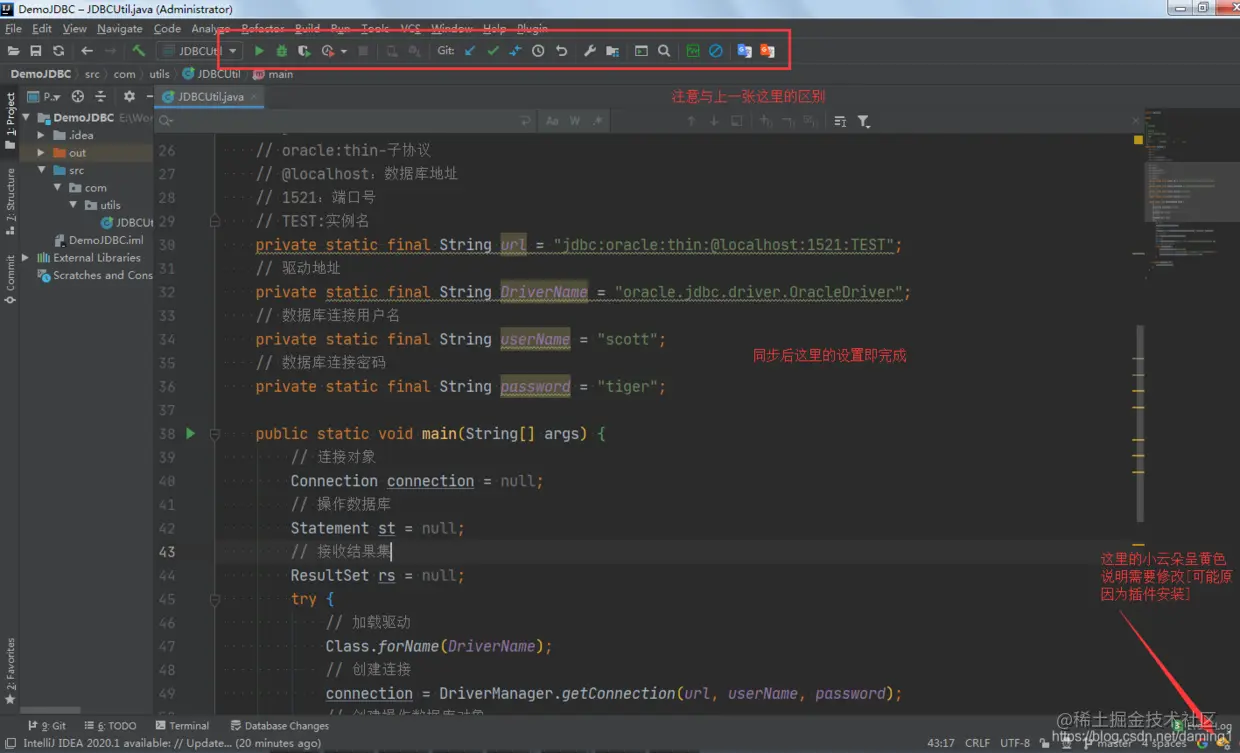Click the Stop square icon
The height and width of the screenshot is (753, 1240).
[x=363, y=51]
